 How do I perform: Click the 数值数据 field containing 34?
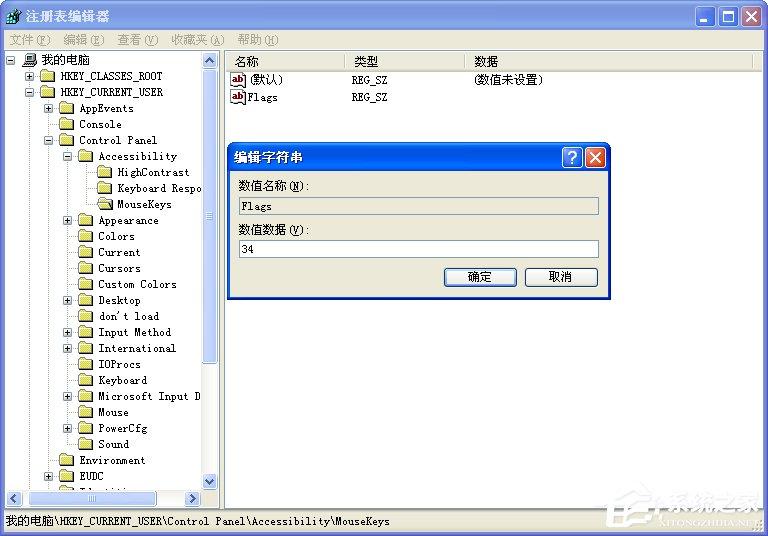(x=419, y=249)
